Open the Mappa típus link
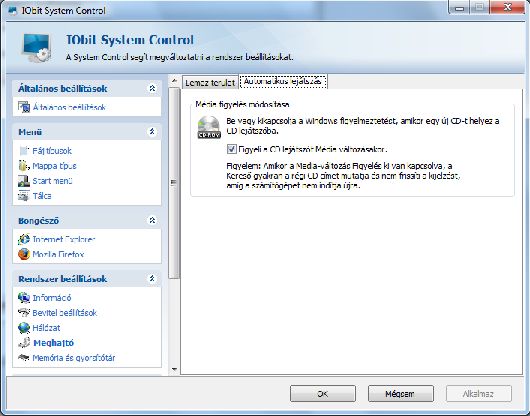Screen dimensions: 530x416 [54, 166]
